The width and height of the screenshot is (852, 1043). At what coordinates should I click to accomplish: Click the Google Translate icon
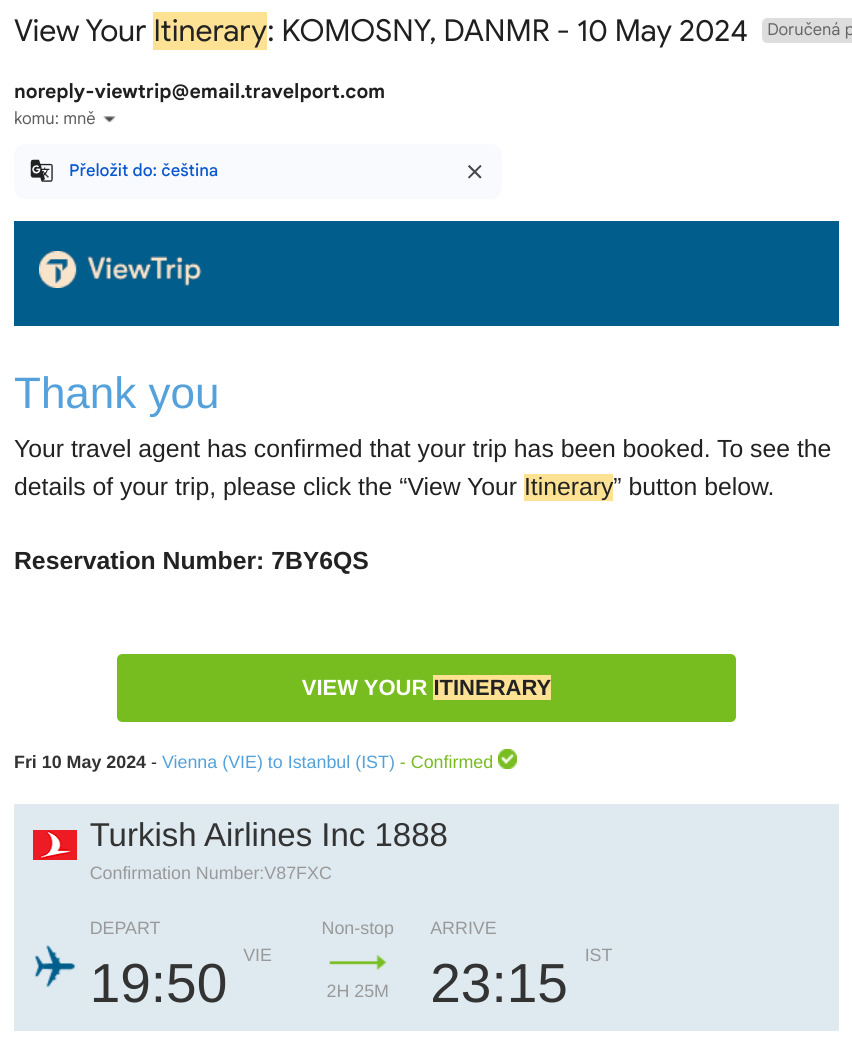click(x=41, y=171)
